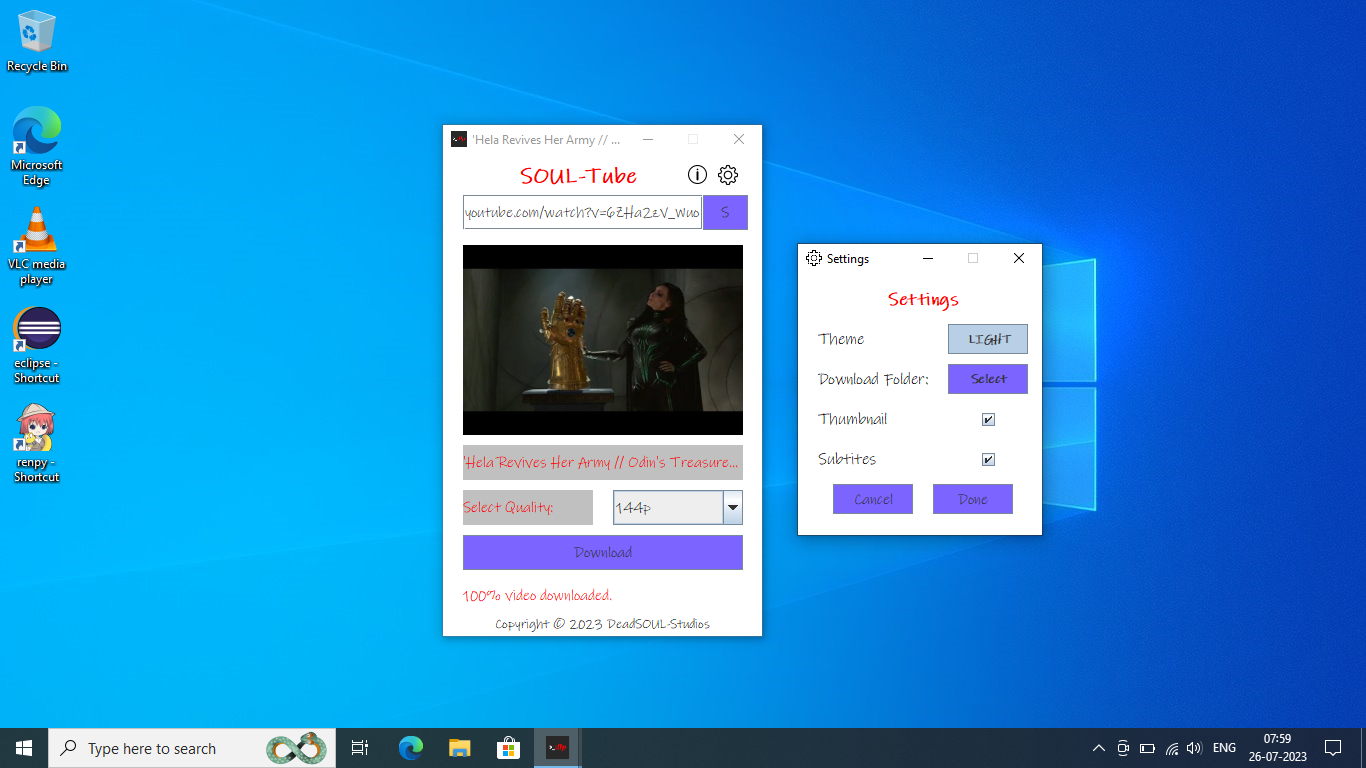Viewport: 1366px width, 768px height.
Task: Close the Settings window
Action: point(1019,258)
